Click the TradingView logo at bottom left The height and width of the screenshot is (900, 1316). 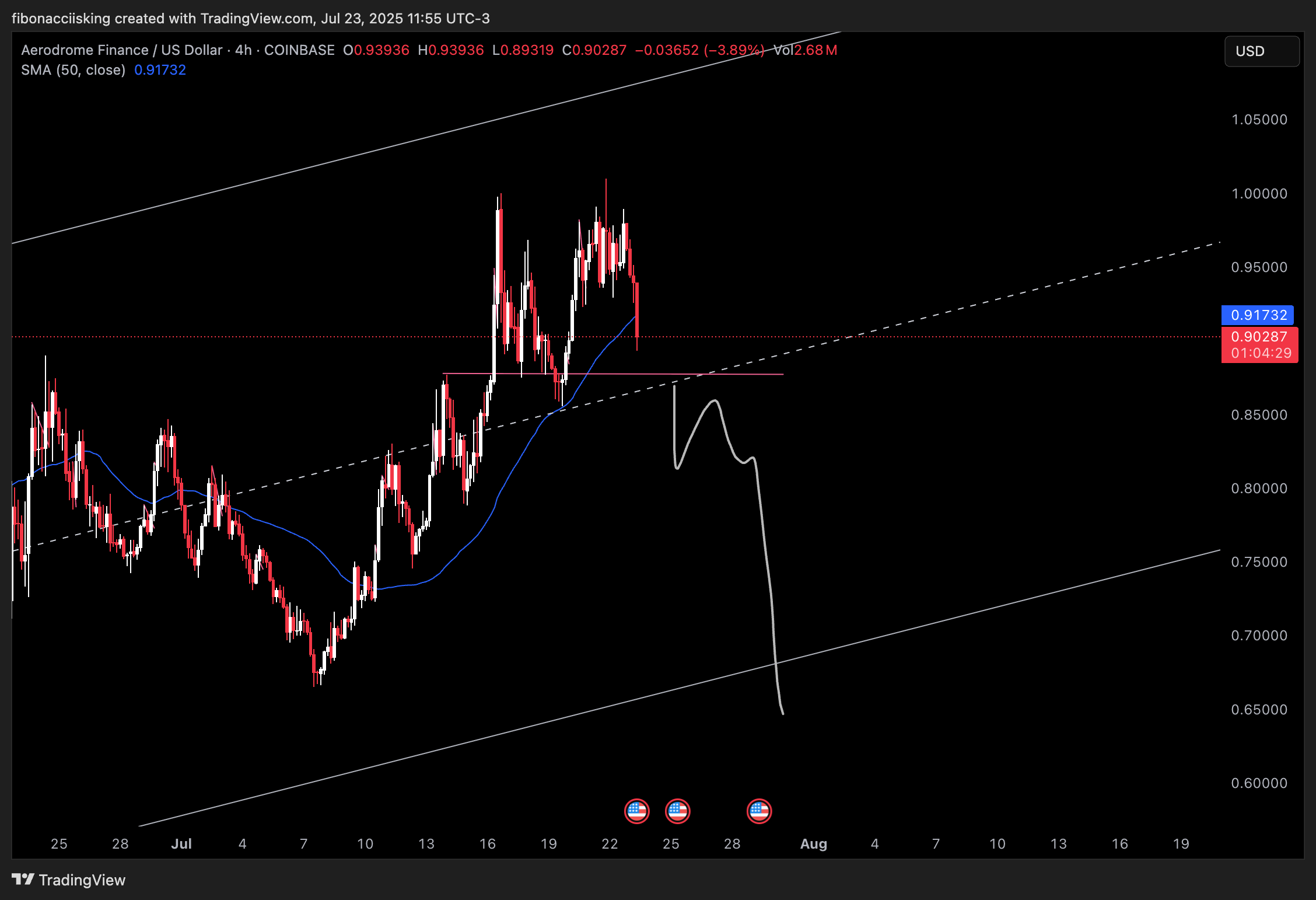23,879
